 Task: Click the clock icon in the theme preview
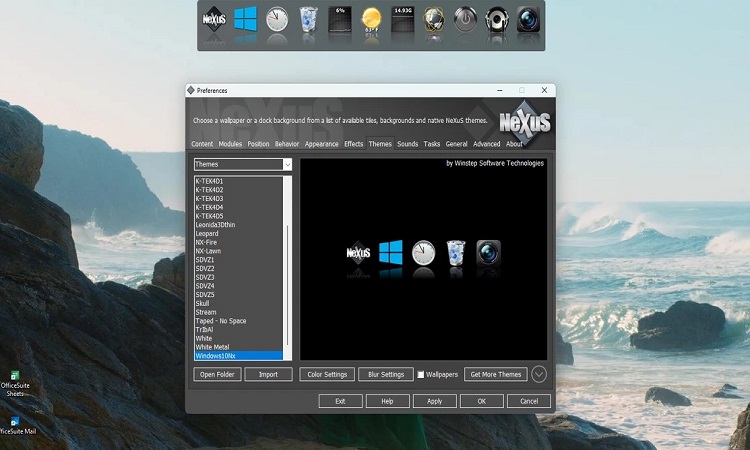(423, 252)
